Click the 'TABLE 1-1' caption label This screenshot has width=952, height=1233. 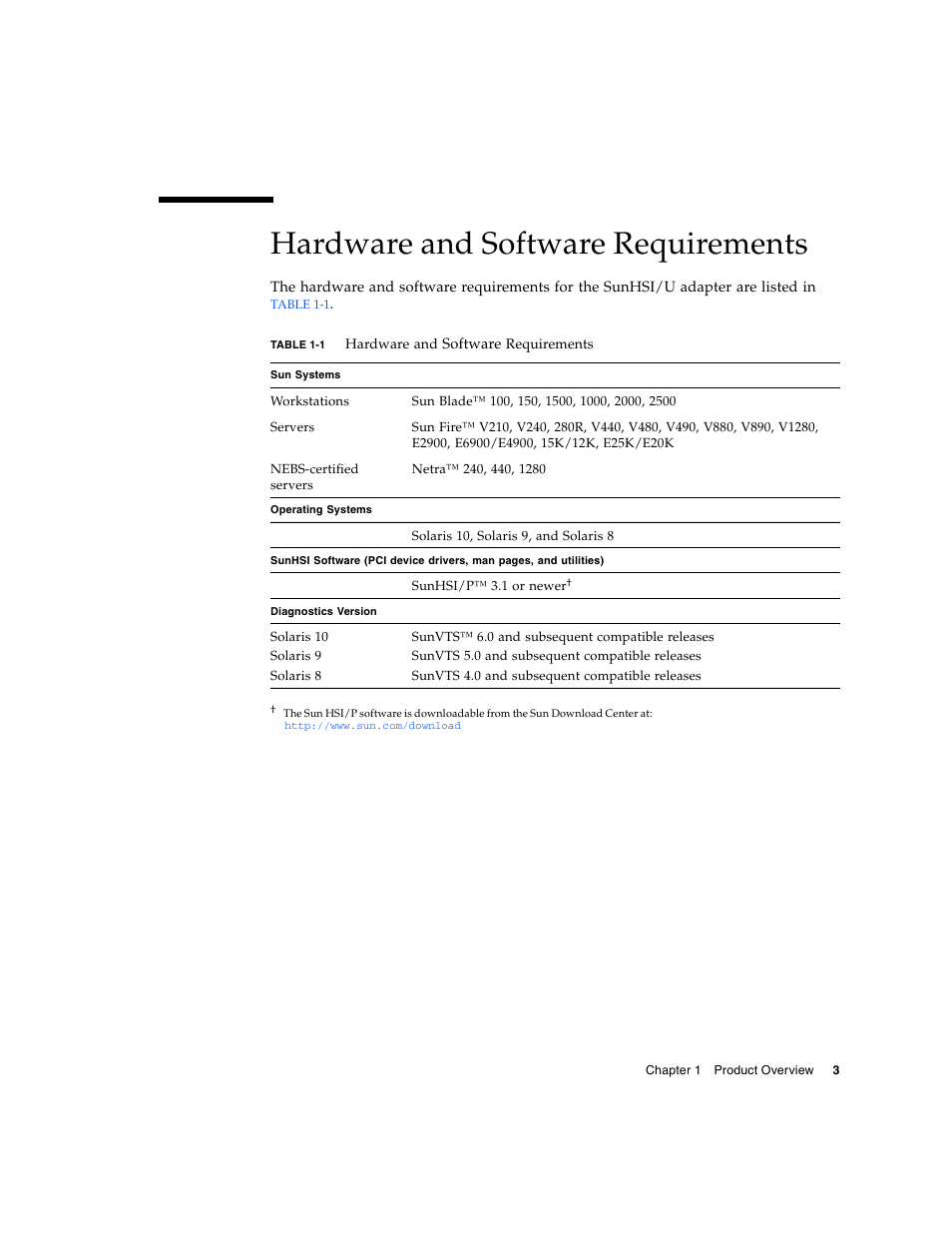(297, 344)
